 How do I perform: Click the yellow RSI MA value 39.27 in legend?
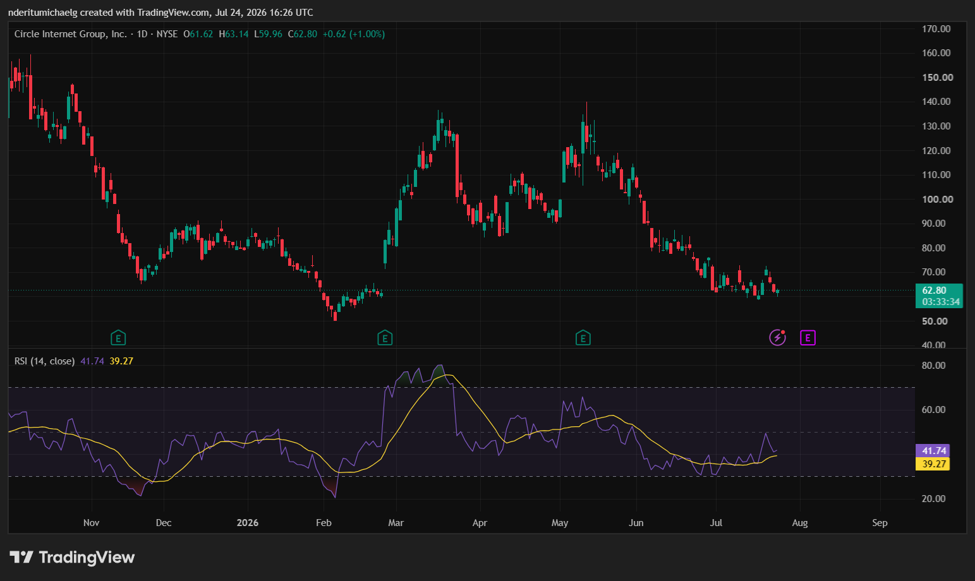pyautogui.click(x=121, y=361)
